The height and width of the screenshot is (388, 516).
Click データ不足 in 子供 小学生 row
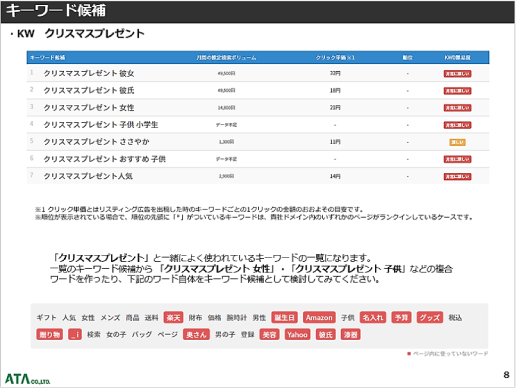(x=226, y=125)
